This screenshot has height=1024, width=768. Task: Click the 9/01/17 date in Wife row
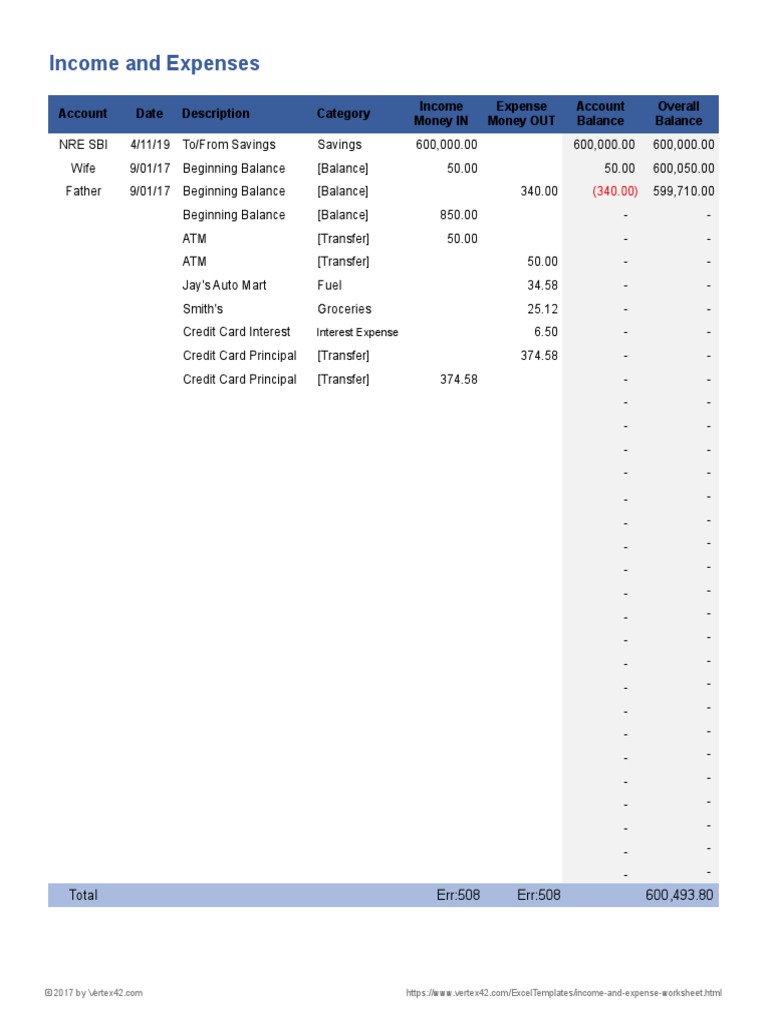click(x=150, y=168)
